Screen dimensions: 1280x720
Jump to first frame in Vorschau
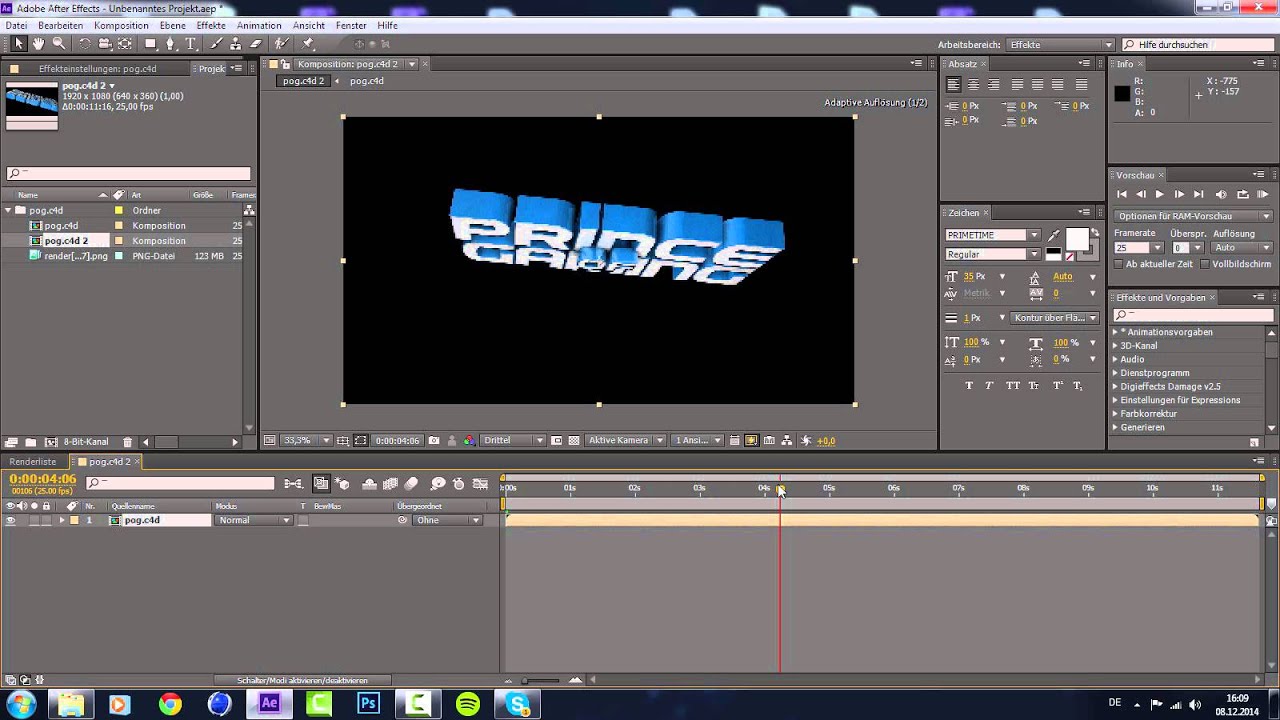(x=1122, y=194)
